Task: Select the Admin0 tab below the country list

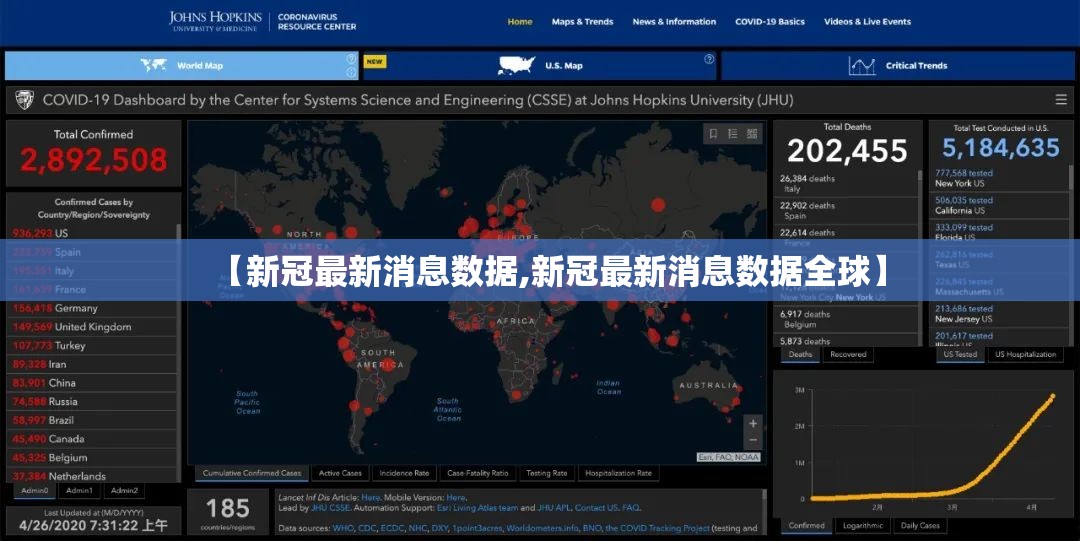Action: coord(34,491)
